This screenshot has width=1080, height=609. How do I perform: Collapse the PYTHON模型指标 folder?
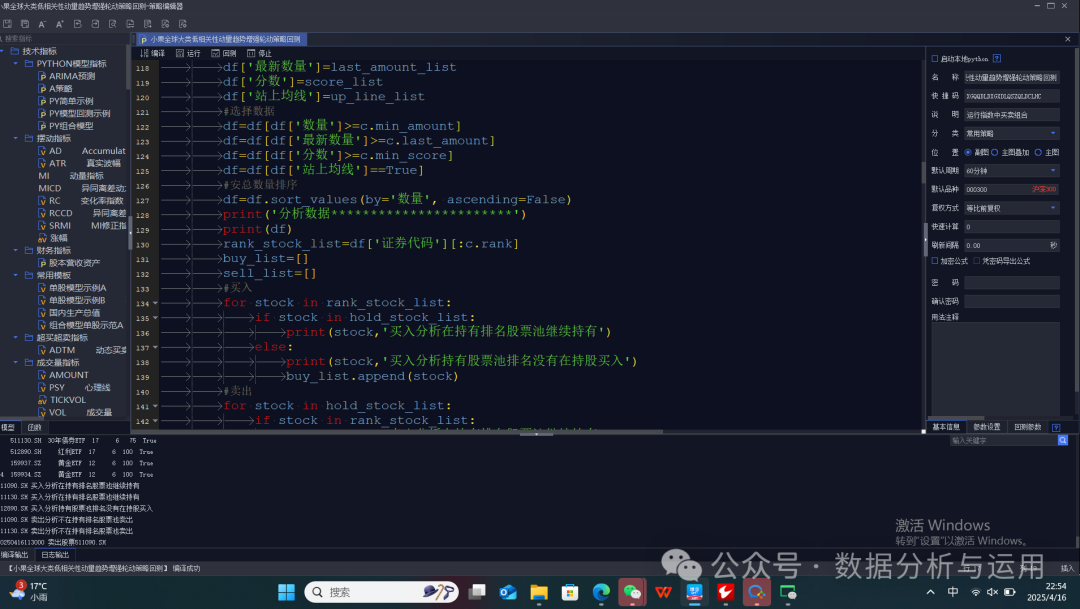16,63
